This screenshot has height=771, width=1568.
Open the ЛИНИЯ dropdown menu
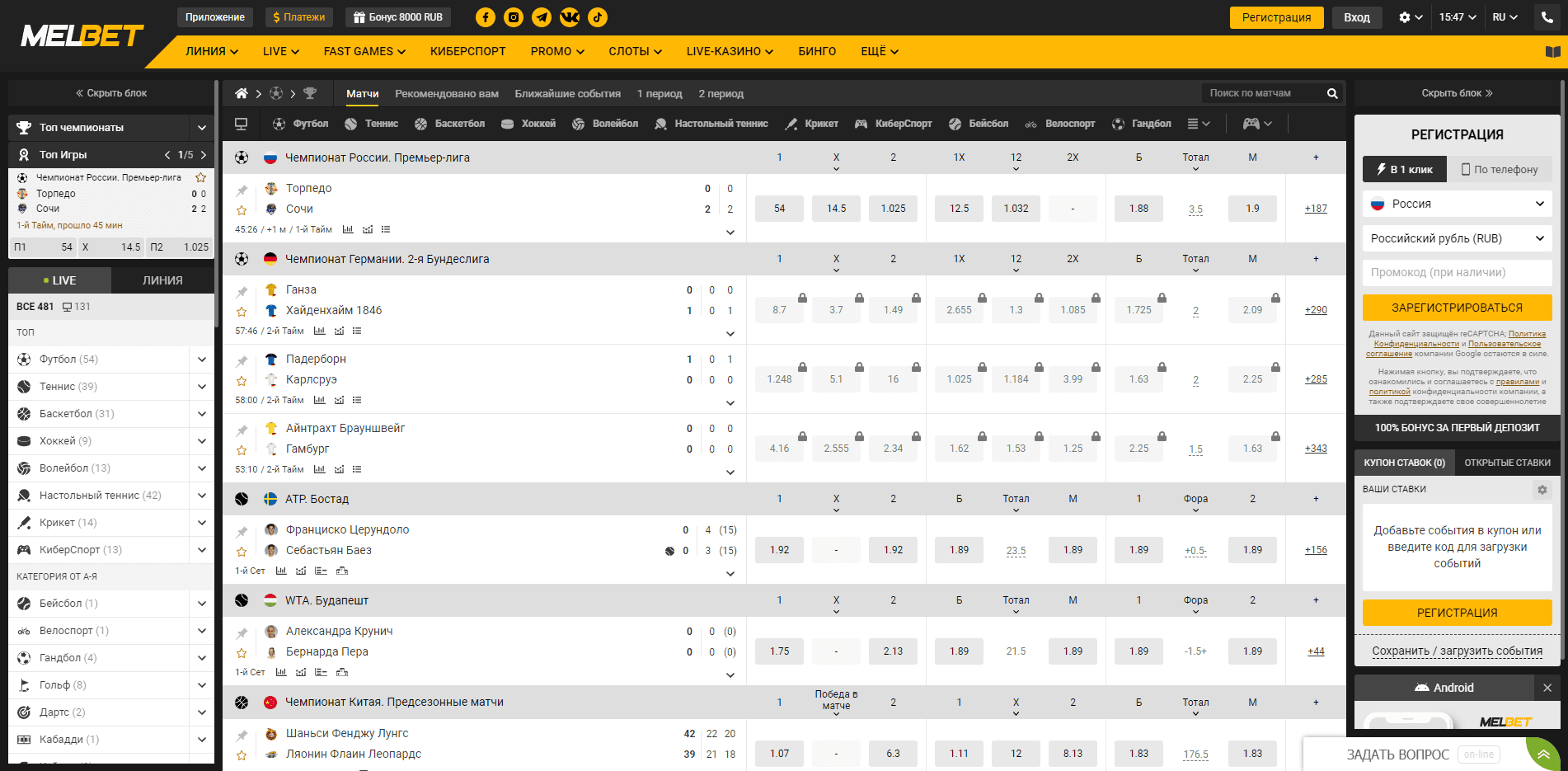tap(212, 51)
